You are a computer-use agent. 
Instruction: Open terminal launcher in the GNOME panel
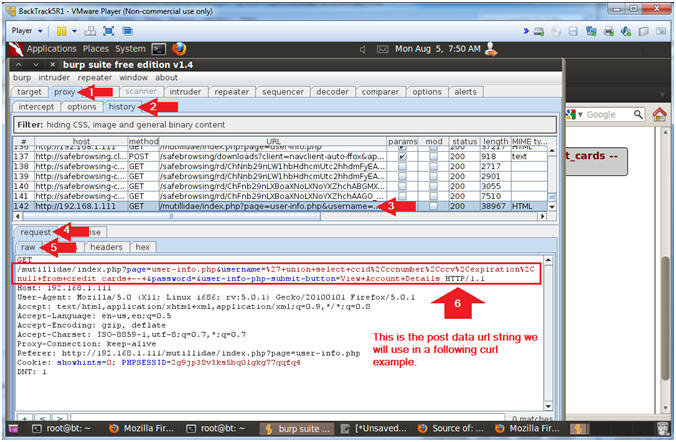[x=159, y=49]
